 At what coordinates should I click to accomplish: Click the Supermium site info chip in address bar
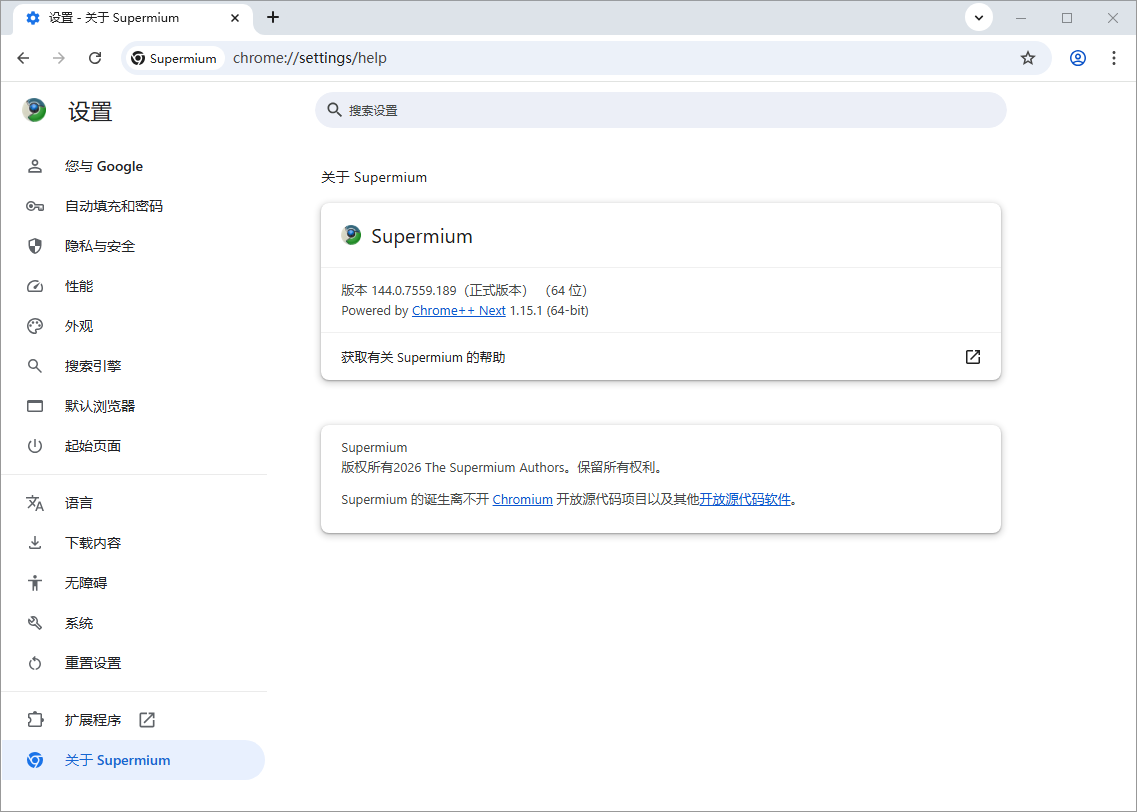(174, 58)
